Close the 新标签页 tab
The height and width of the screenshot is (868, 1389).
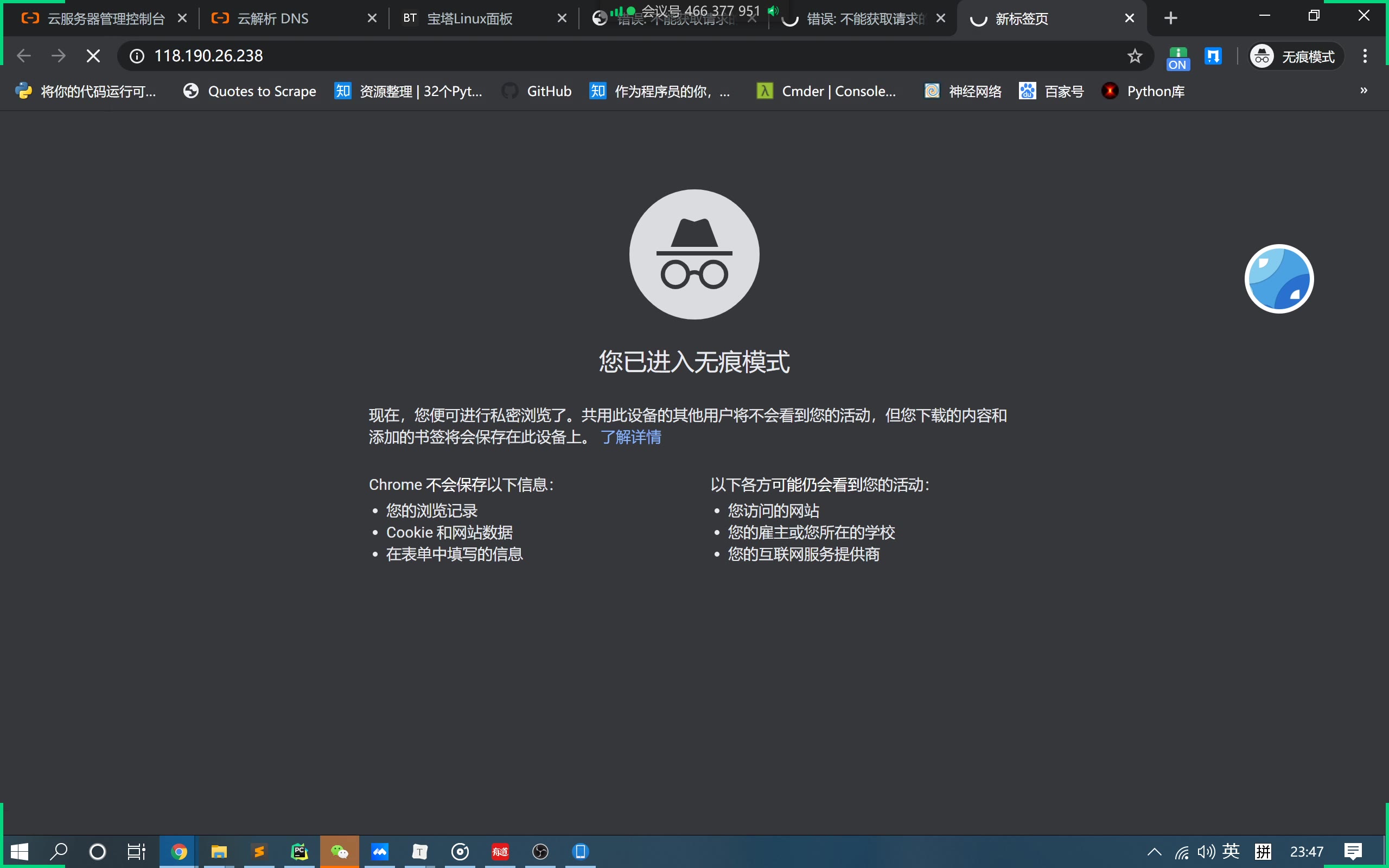(1130, 18)
